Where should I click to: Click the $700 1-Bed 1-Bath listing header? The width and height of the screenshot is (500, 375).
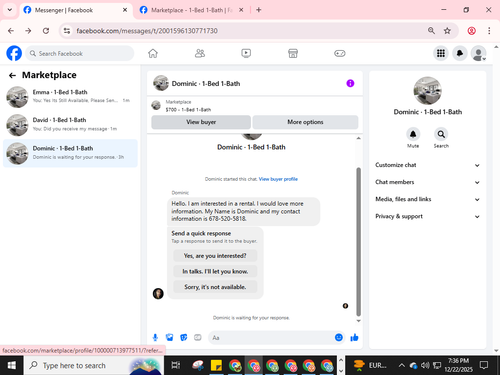[254, 106]
